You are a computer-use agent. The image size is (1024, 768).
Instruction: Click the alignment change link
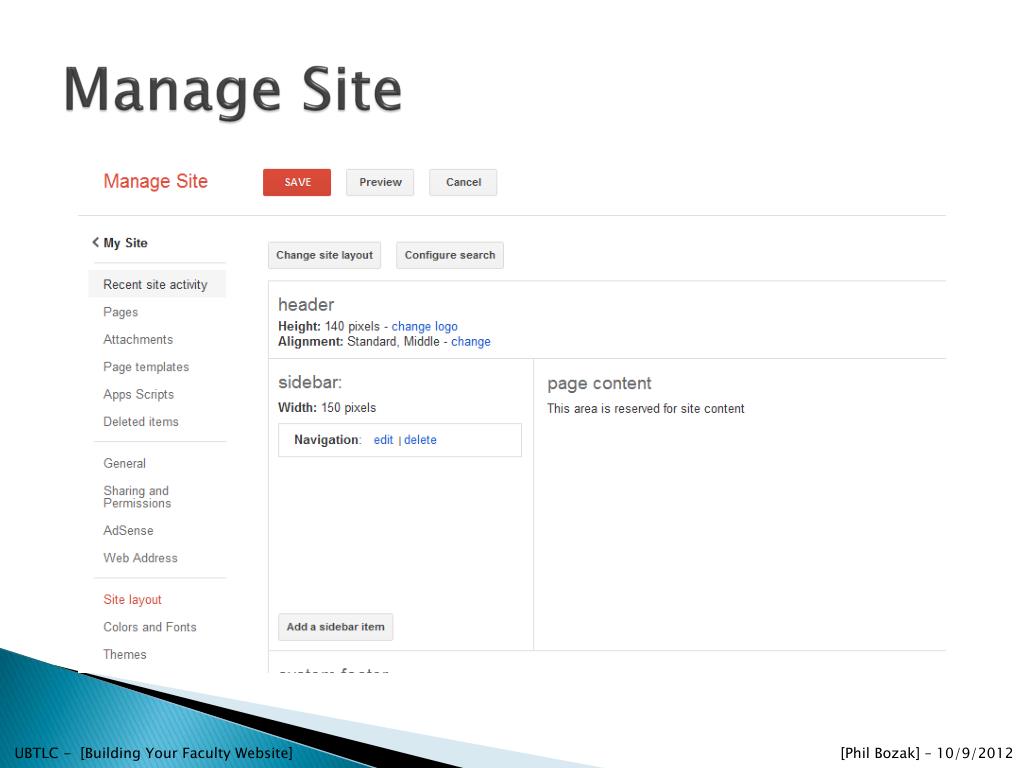pos(471,342)
